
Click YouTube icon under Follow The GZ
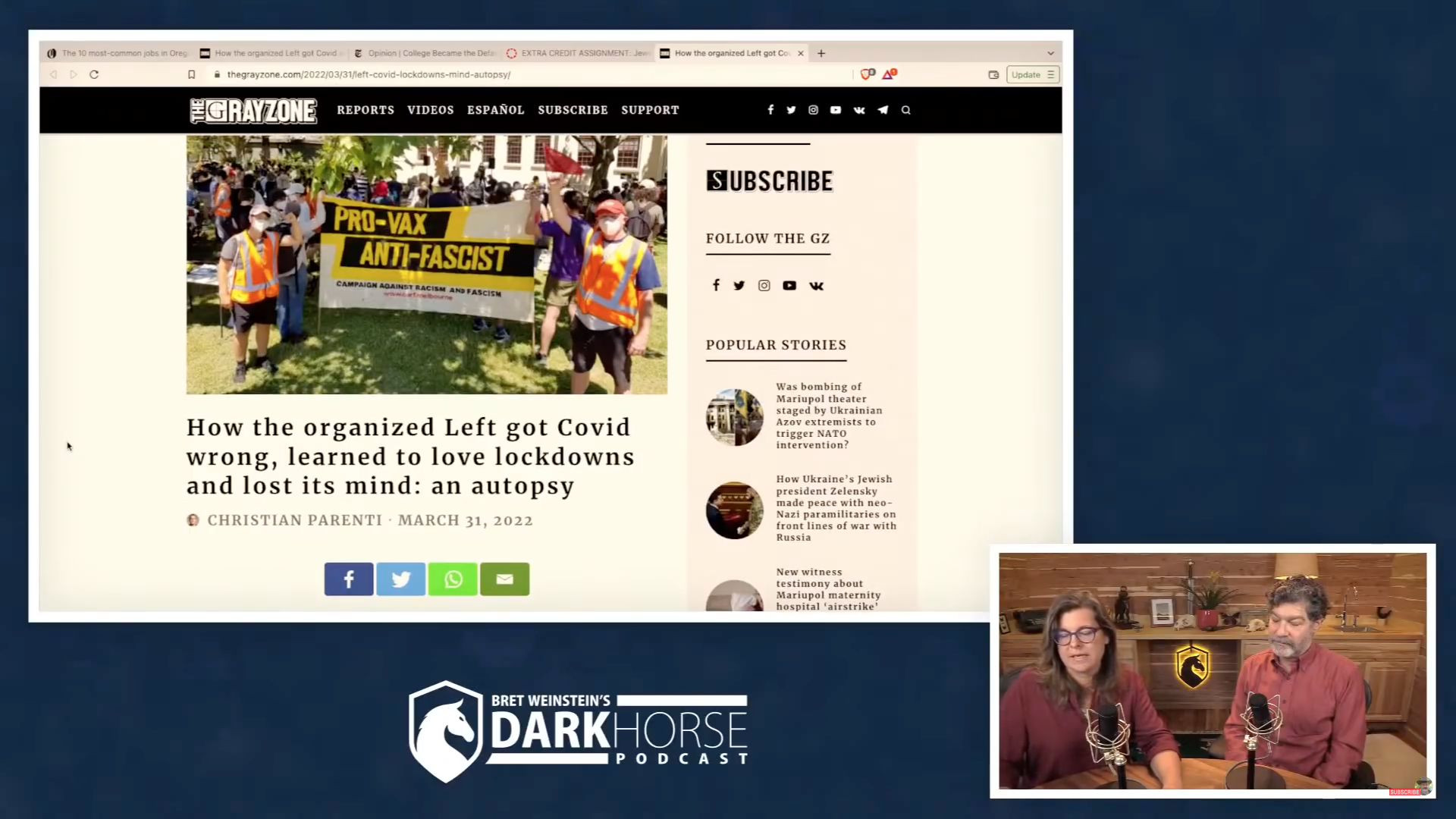coord(789,285)
